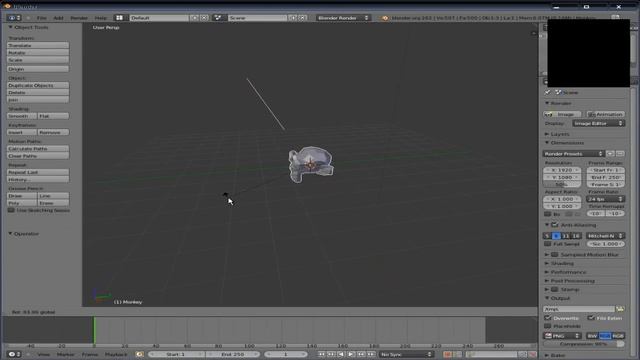
Task: Click Calculate Paths button
Action: point(38,149)
